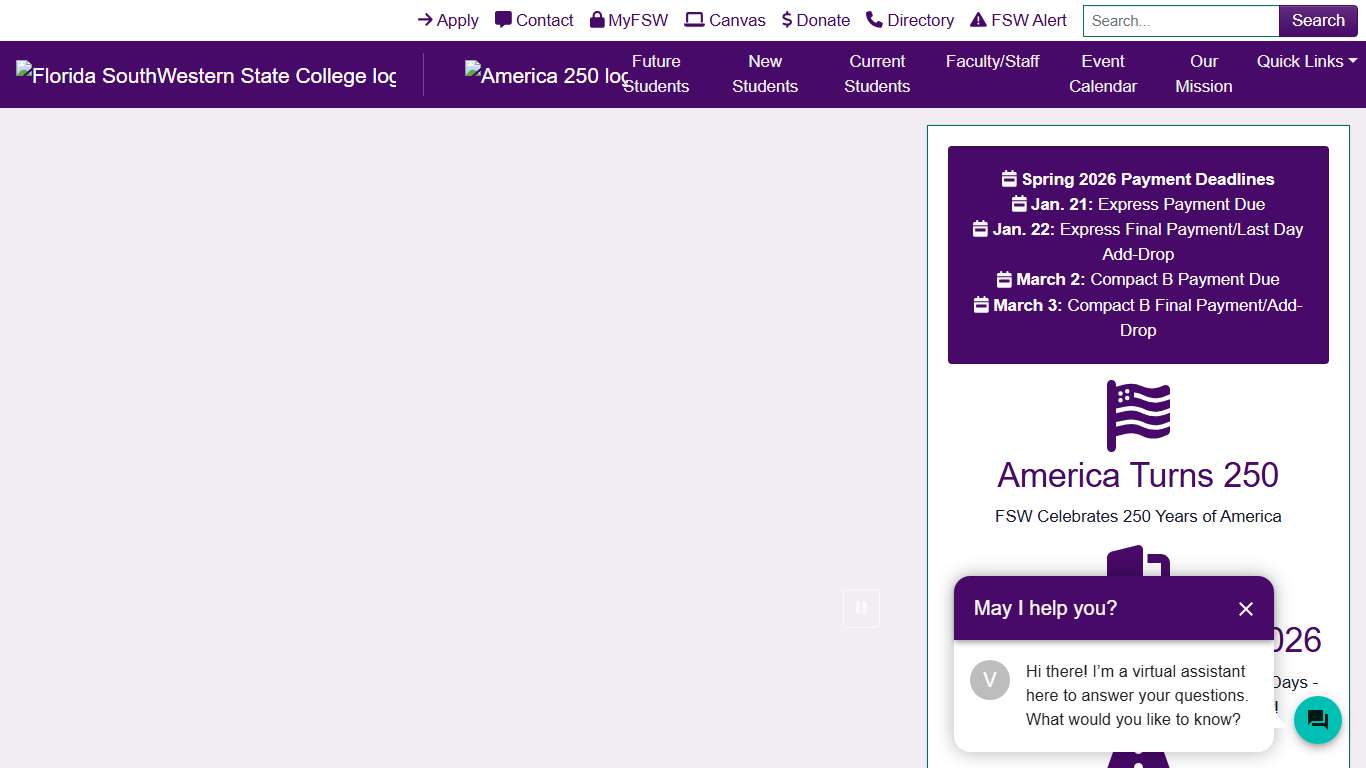
Task: Click the Apply arrow icon
Action: (426, 20)
